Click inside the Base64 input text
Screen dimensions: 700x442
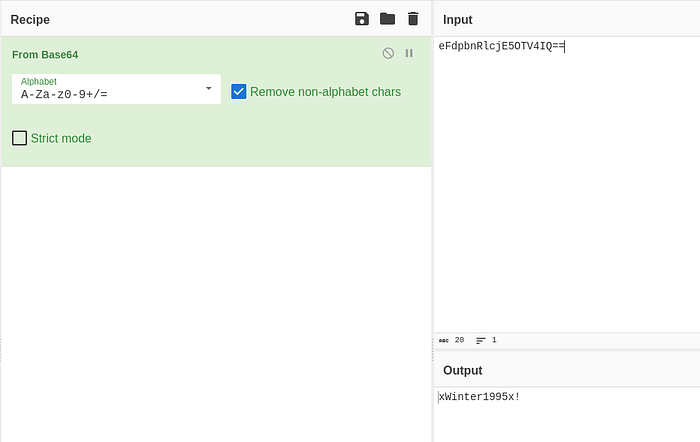[x=500, y=46]
